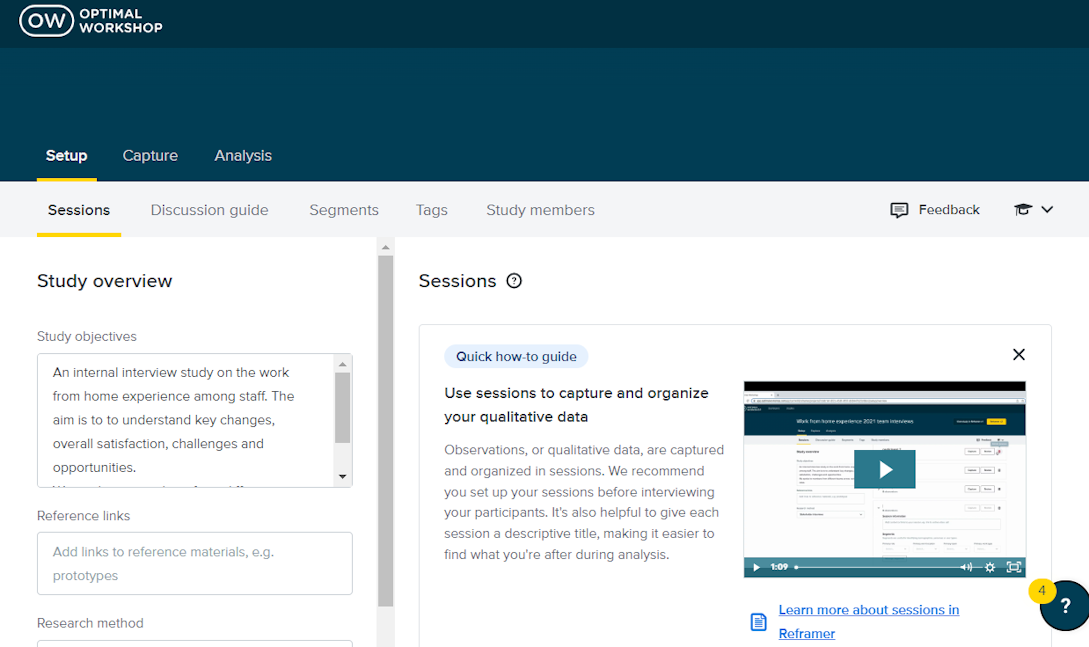Open the Discussion guide section
This screenshot has width=1089, height=647.
tap(209, 210)
